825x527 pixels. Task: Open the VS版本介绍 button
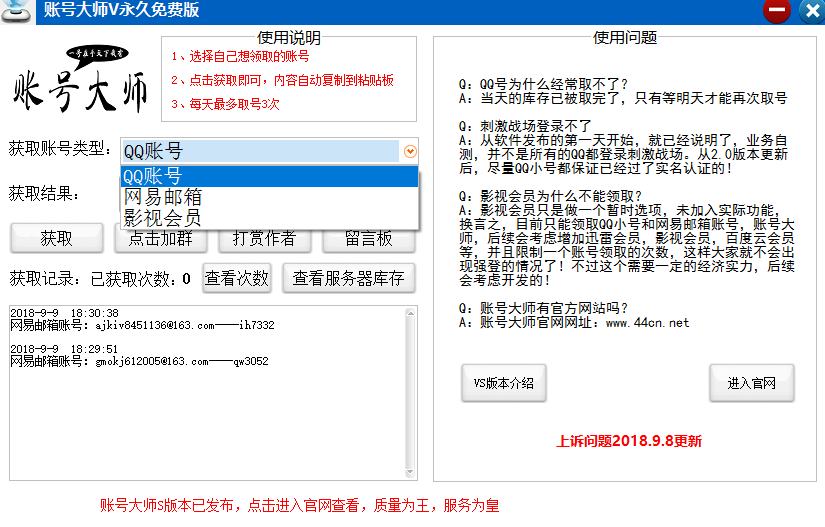point(504,383)
